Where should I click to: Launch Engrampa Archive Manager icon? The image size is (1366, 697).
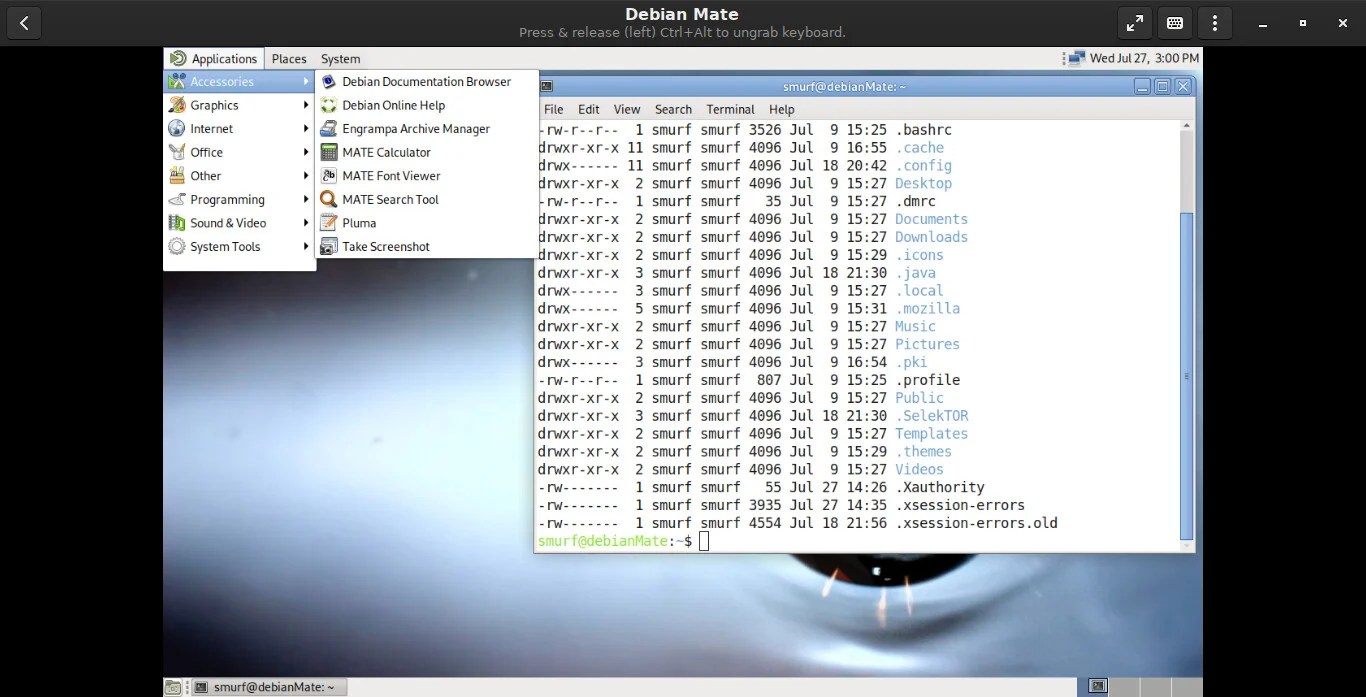(328, 129)
